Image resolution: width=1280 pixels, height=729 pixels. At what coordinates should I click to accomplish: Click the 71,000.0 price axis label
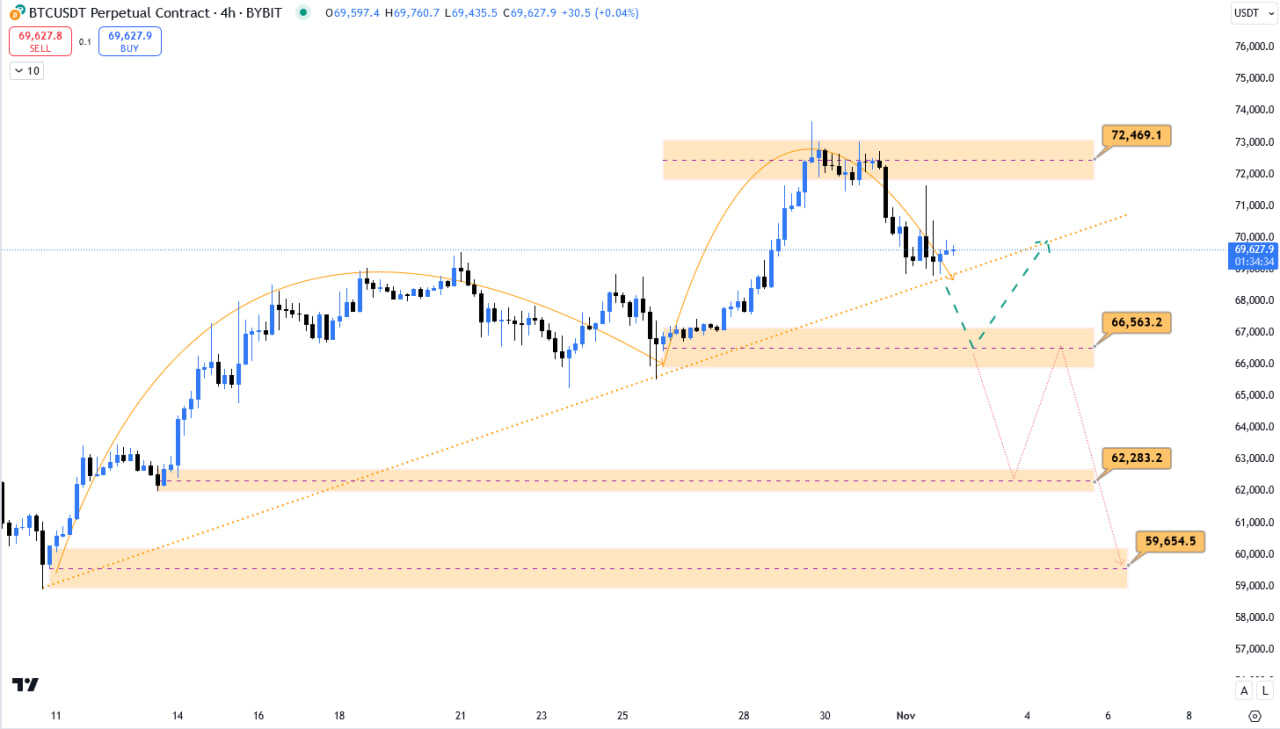click(x=1254, y=205)
